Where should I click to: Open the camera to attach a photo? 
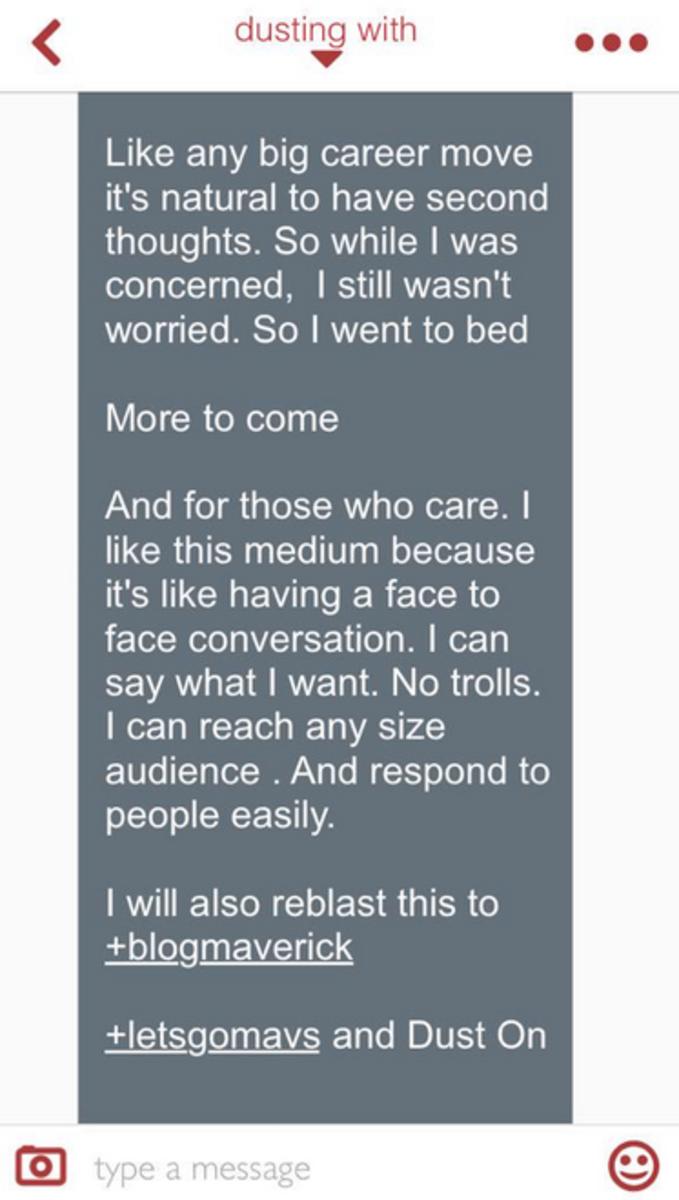(41, 1165)
